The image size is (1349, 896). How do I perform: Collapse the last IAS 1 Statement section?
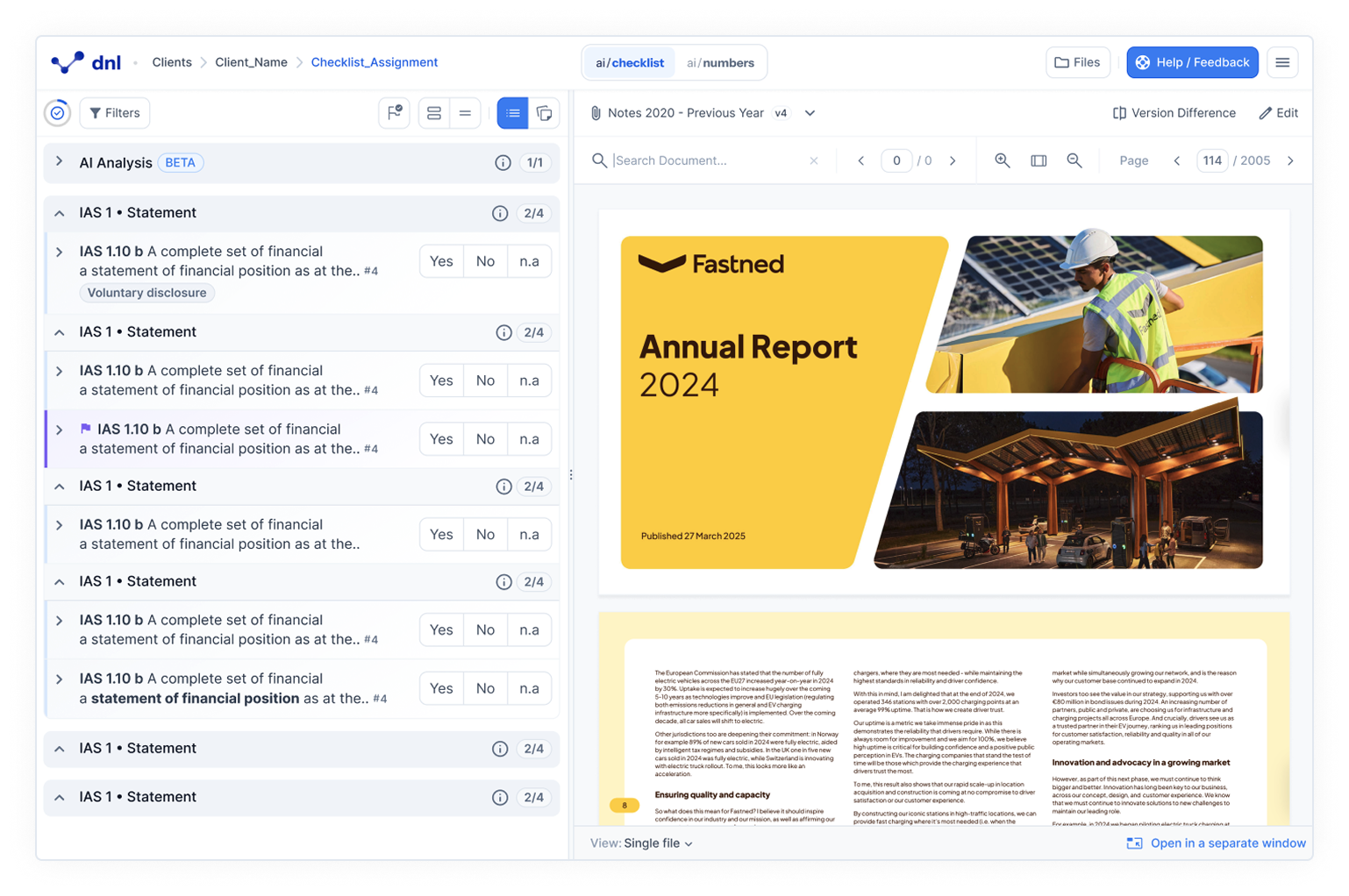(x=59, y=797)
